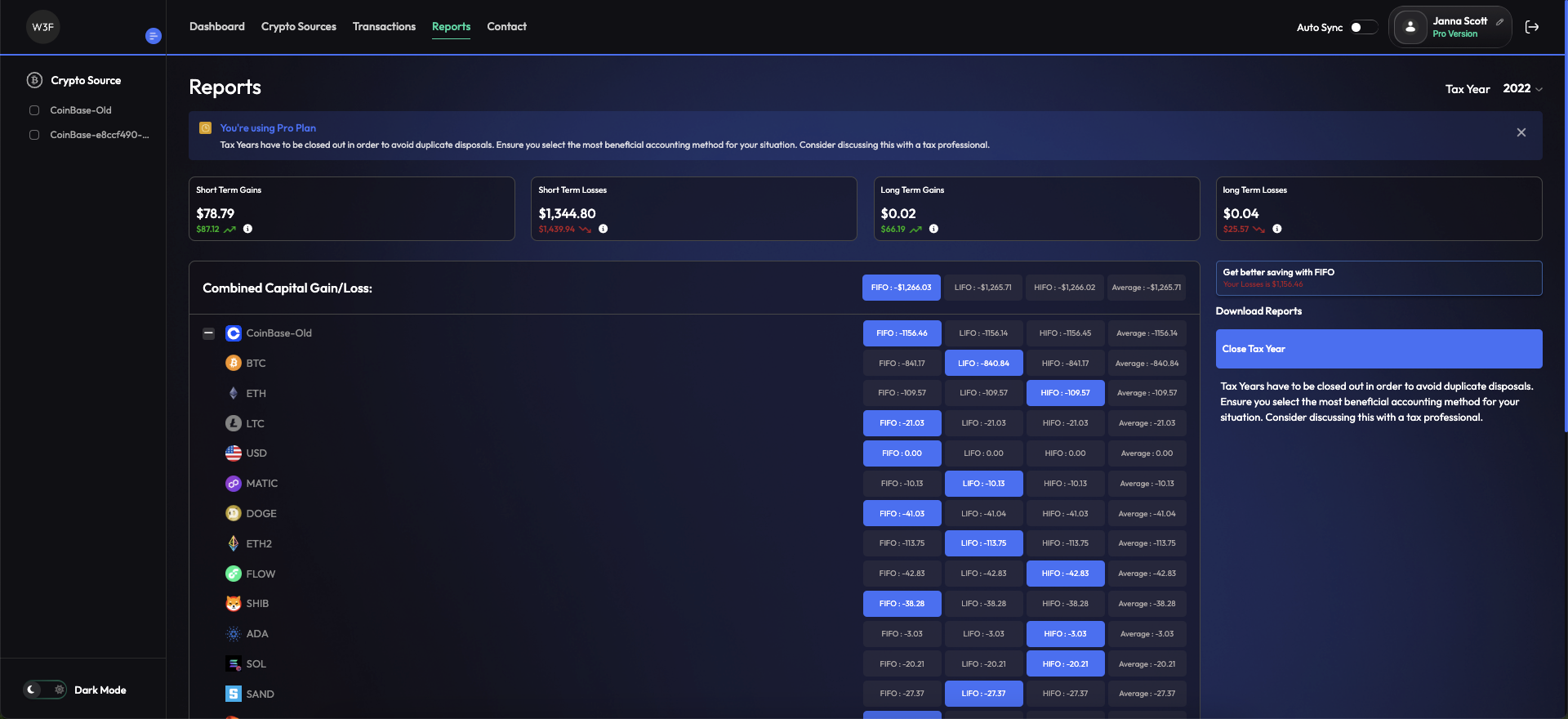Check the CoinBase-Old source checkbox
The width and height of the screenshot is (1568, 719).
point(34,110)
